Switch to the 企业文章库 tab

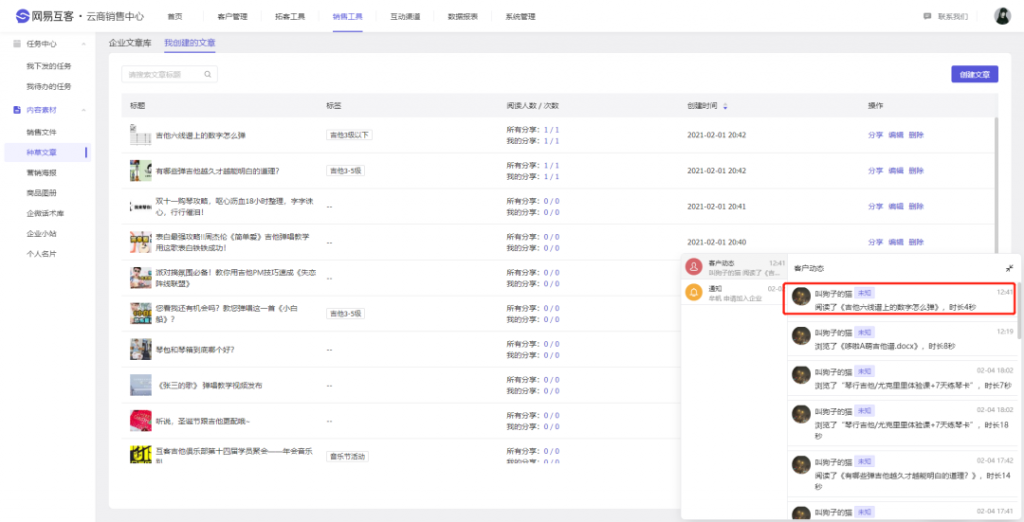coord(130,42)
